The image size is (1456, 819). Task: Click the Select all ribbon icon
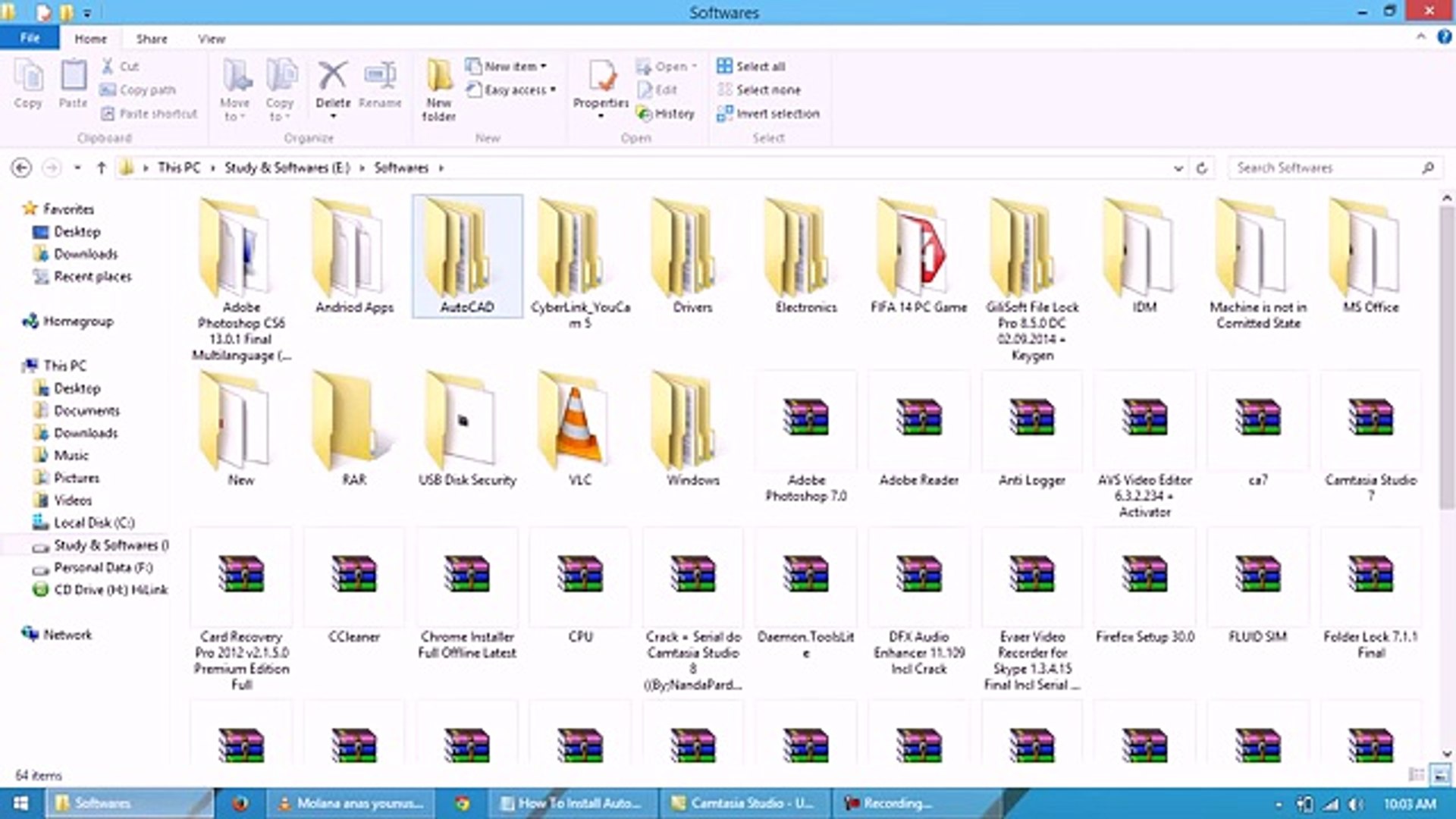click(724, 66)
